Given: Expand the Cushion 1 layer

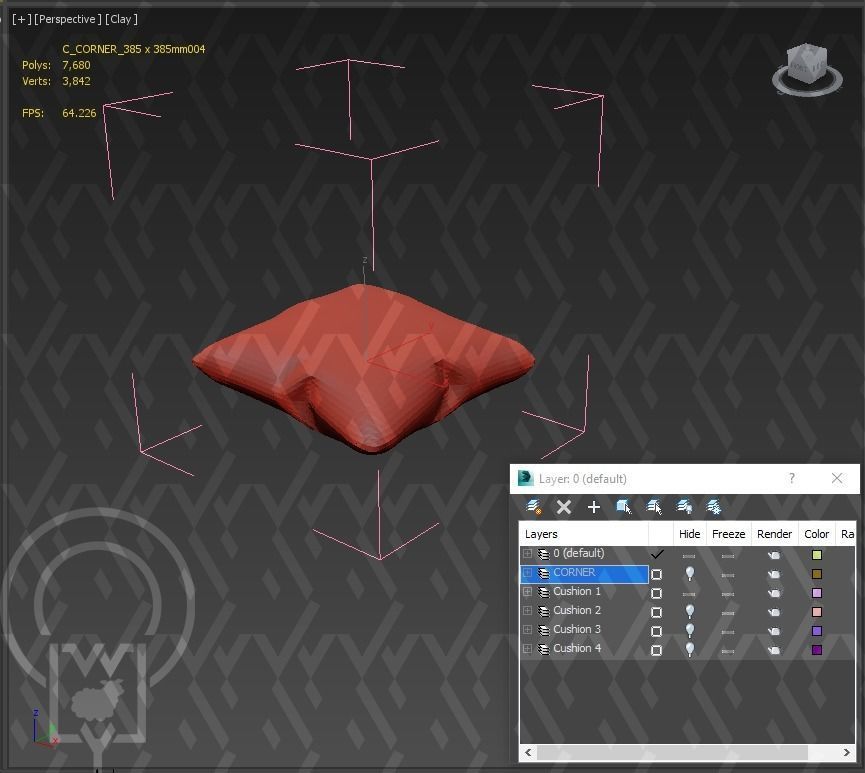Looking at the screenshot, I should (527, 591).
